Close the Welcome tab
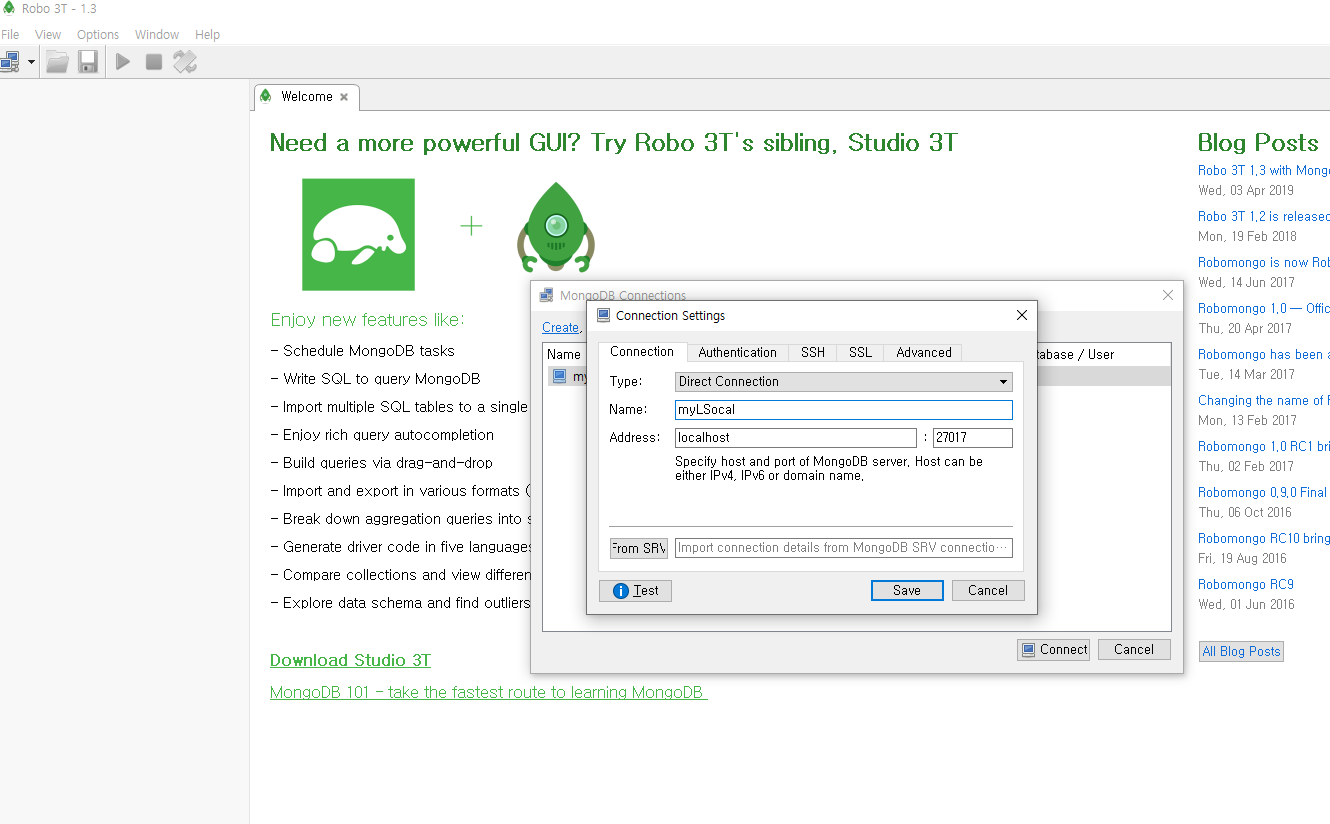 click(344, 97)
